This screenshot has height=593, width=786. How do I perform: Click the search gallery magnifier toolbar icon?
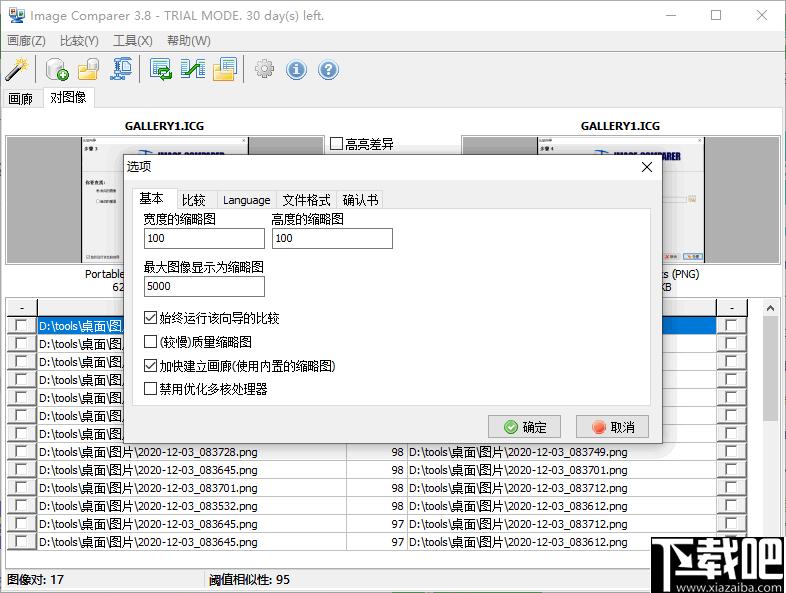tap(121, 69)
